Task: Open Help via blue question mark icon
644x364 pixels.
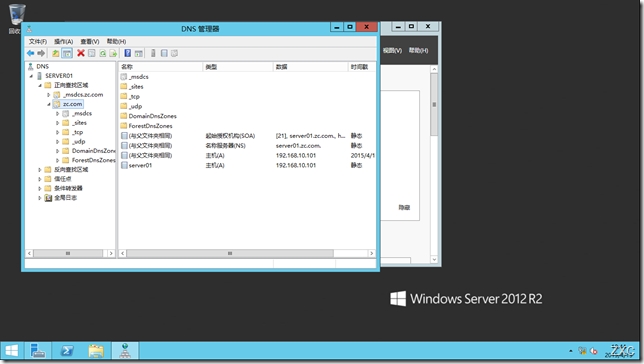Action: (128, 53)
